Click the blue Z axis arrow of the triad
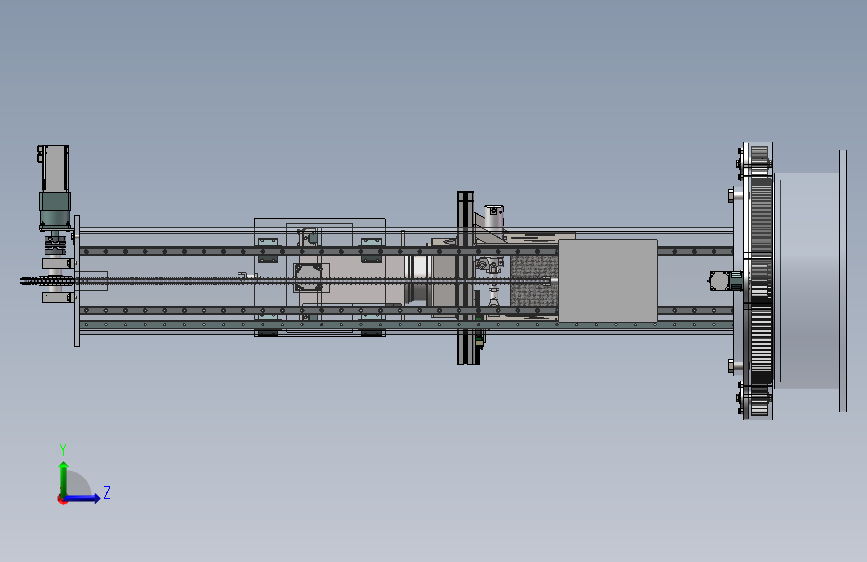867x562 pixels. pos(83,498)
